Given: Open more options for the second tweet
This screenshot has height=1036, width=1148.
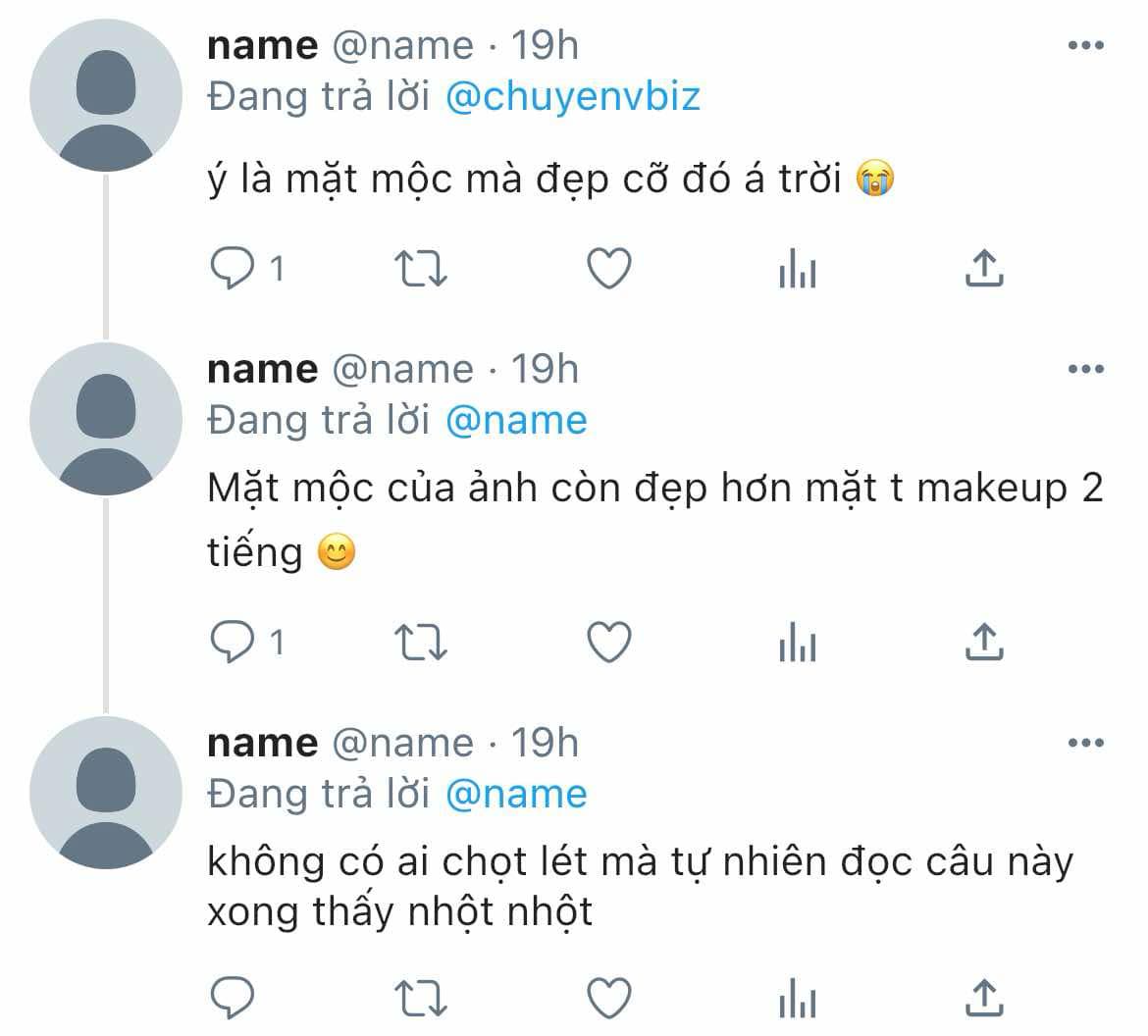Looking at the screenshot, I should coord(1086,369).
